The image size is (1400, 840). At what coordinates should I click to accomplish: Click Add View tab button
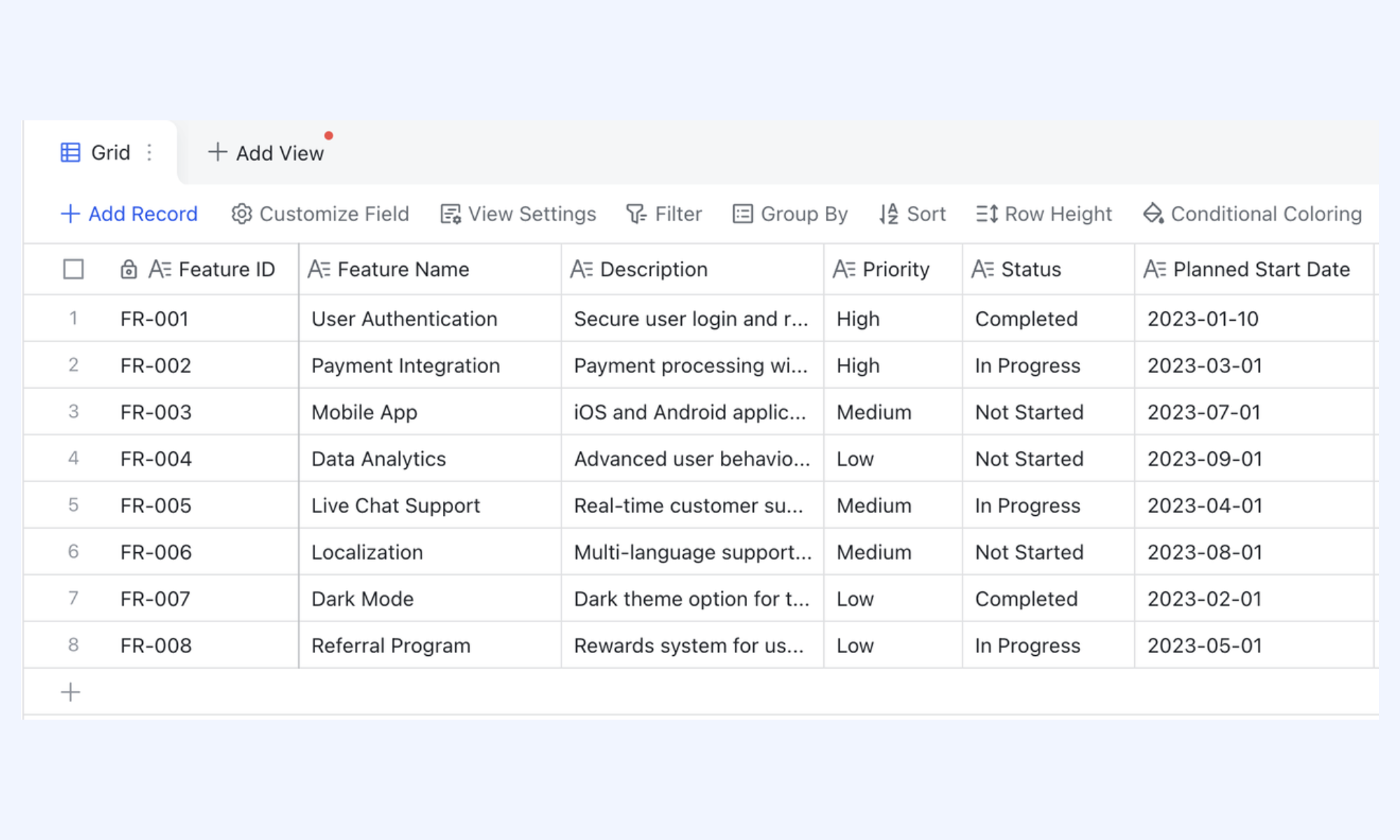click(266, 153)
